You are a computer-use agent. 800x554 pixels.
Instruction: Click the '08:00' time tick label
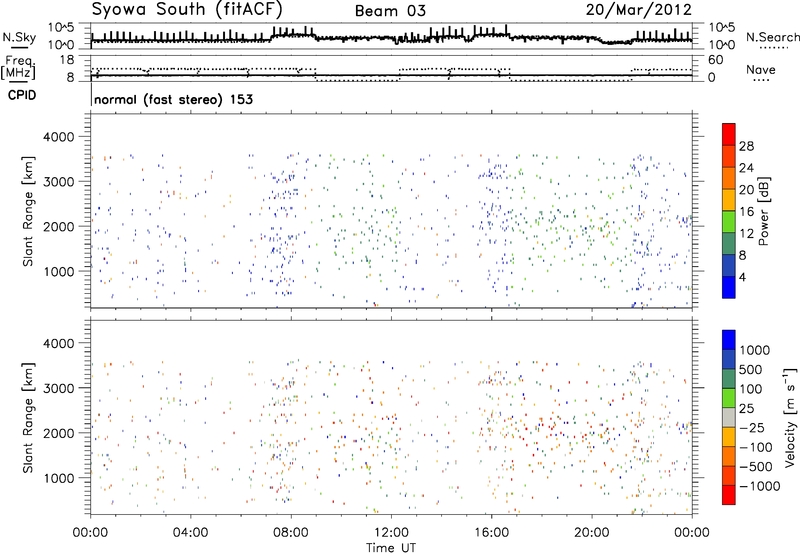pyautogui.click(x=291, y=533)
